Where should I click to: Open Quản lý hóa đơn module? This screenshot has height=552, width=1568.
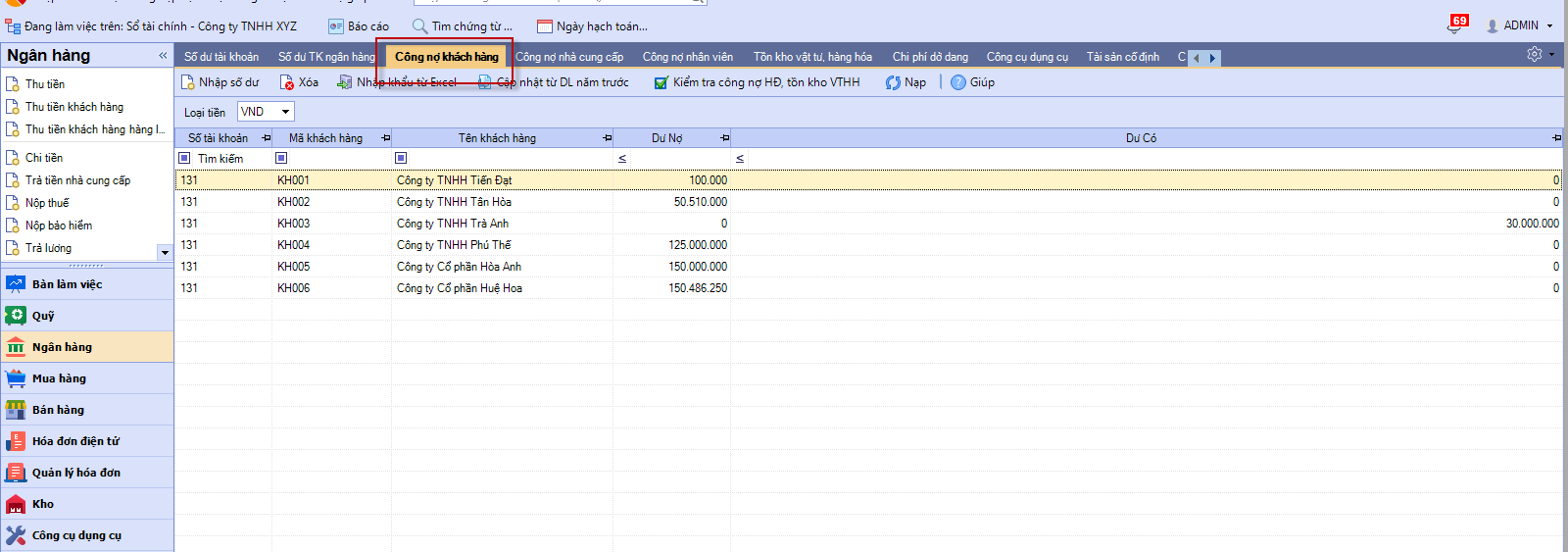point(87,473)
